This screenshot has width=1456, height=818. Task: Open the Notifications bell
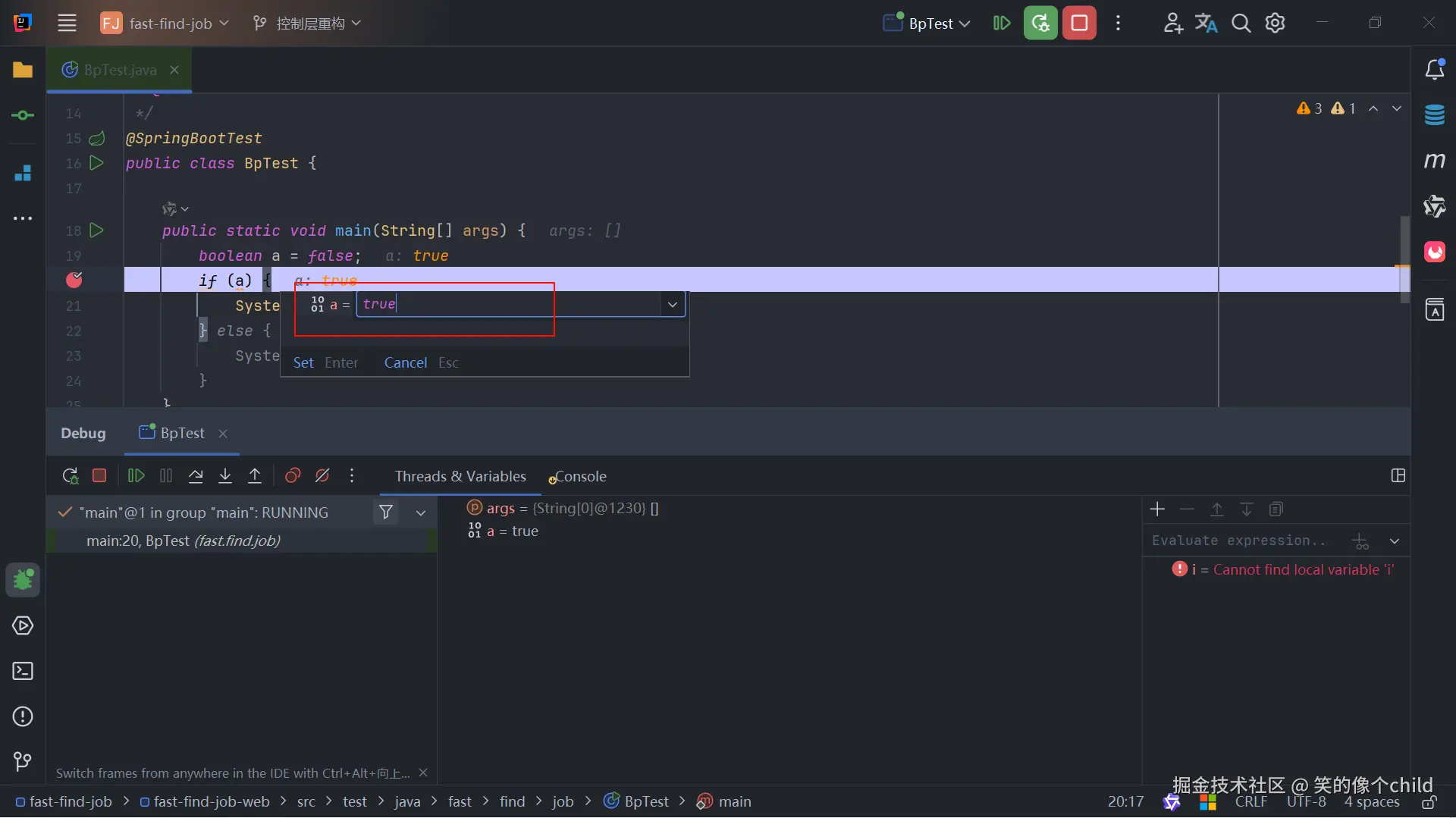click(x=1434, y=70)
